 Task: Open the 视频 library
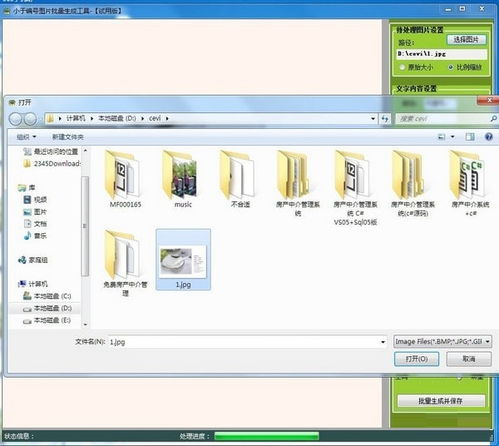35,200
